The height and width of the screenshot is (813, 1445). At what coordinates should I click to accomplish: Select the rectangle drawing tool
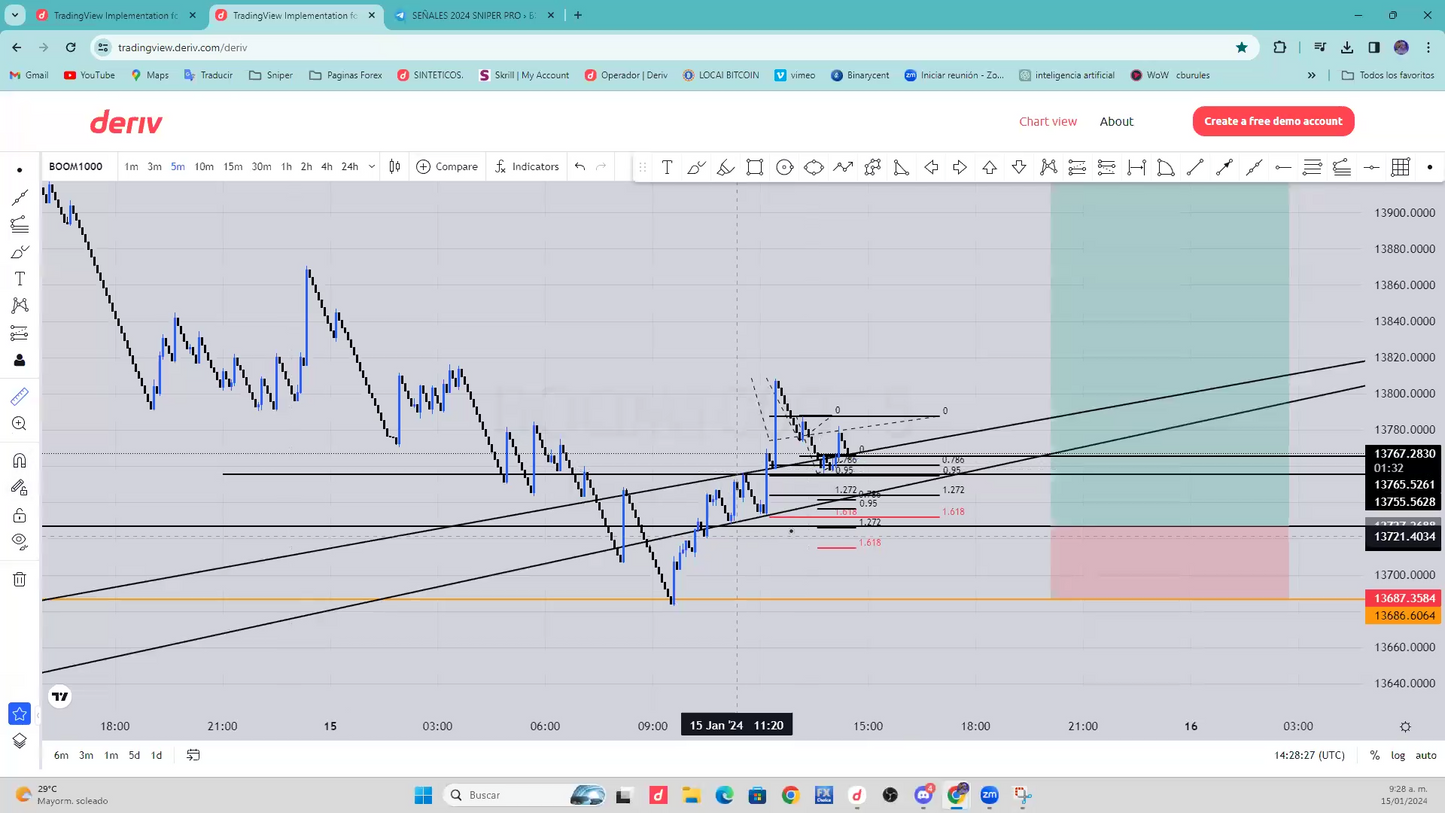pos(755,167)
